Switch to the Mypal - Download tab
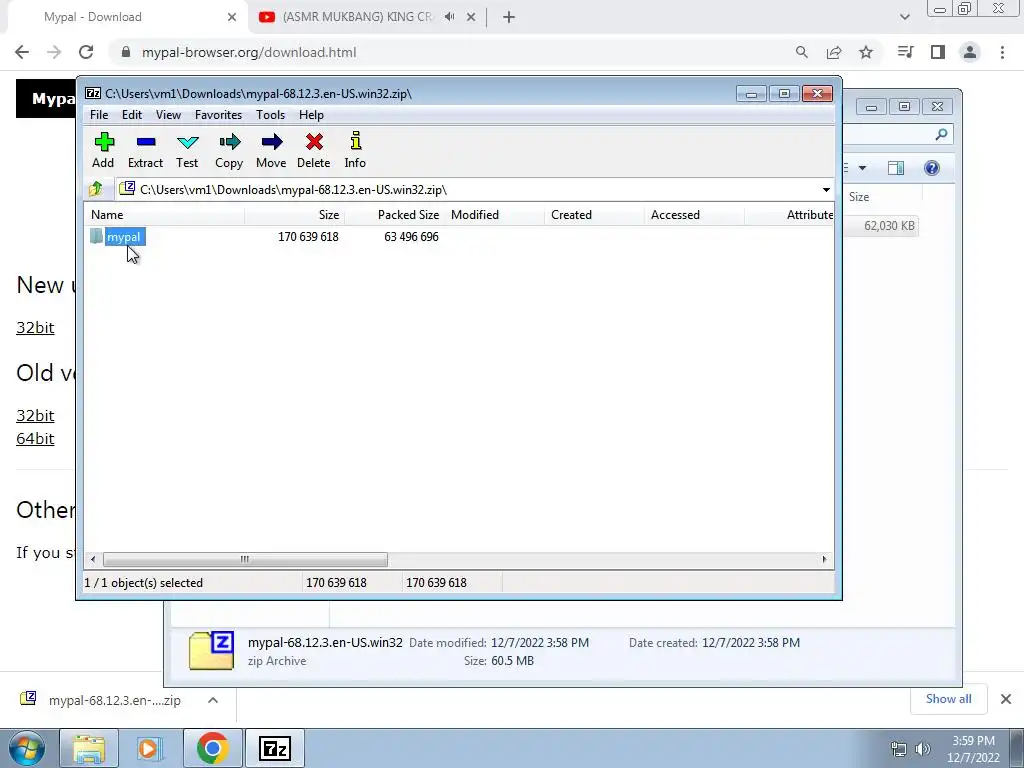This screenshot has height=768, width=1024. tap(124, 17)
